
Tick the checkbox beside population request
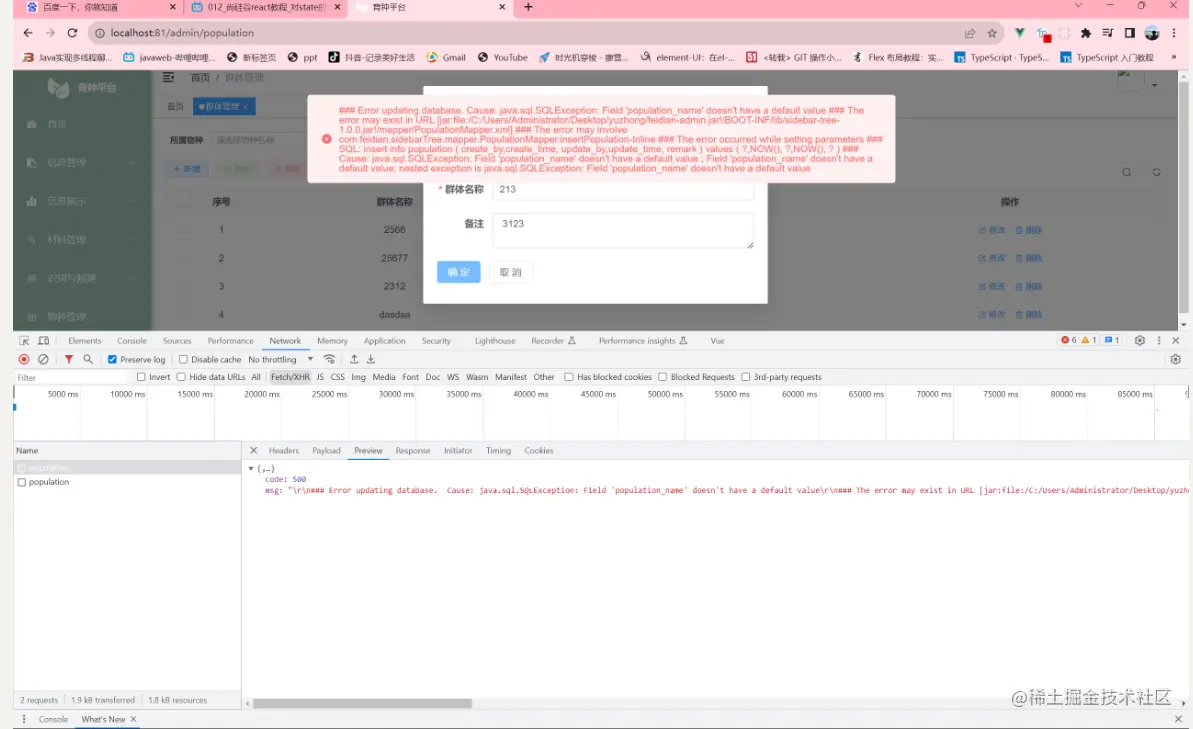coord(22,482)
